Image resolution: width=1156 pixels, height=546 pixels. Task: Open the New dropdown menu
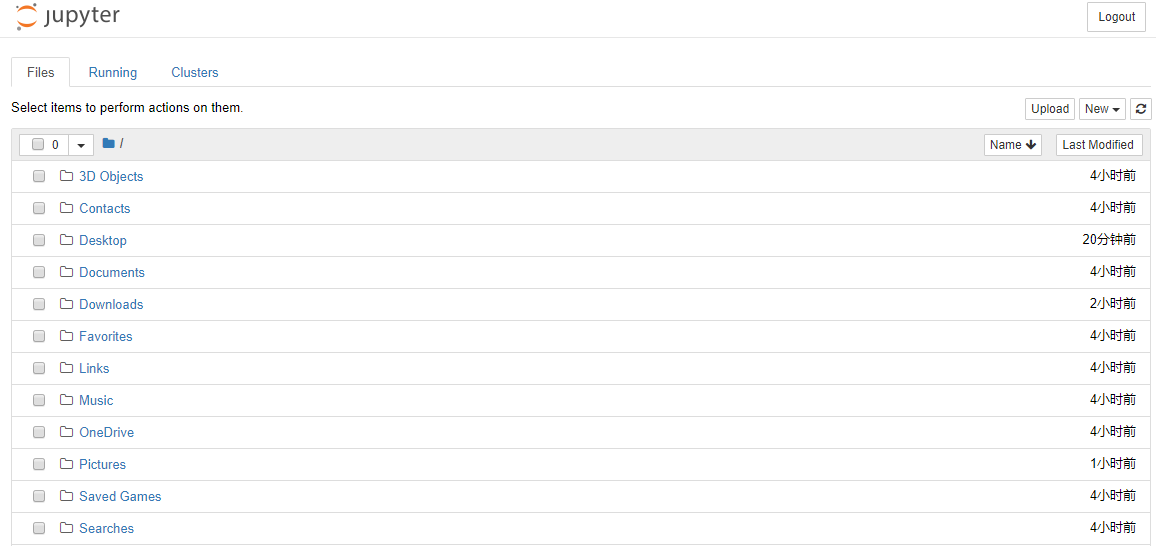pyautogui.click(x=1102, y=109)
